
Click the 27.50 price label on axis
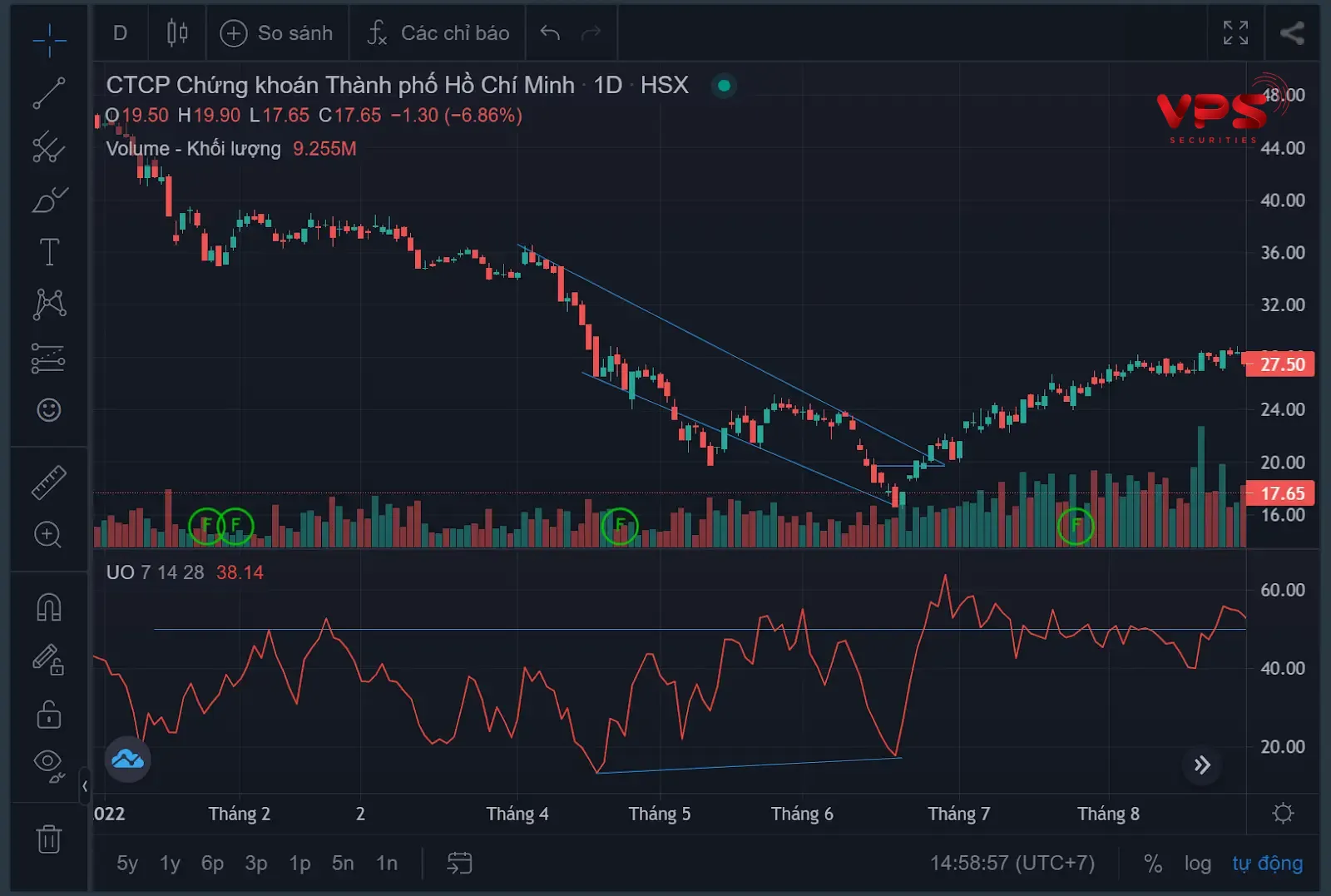coord(1281,364)
